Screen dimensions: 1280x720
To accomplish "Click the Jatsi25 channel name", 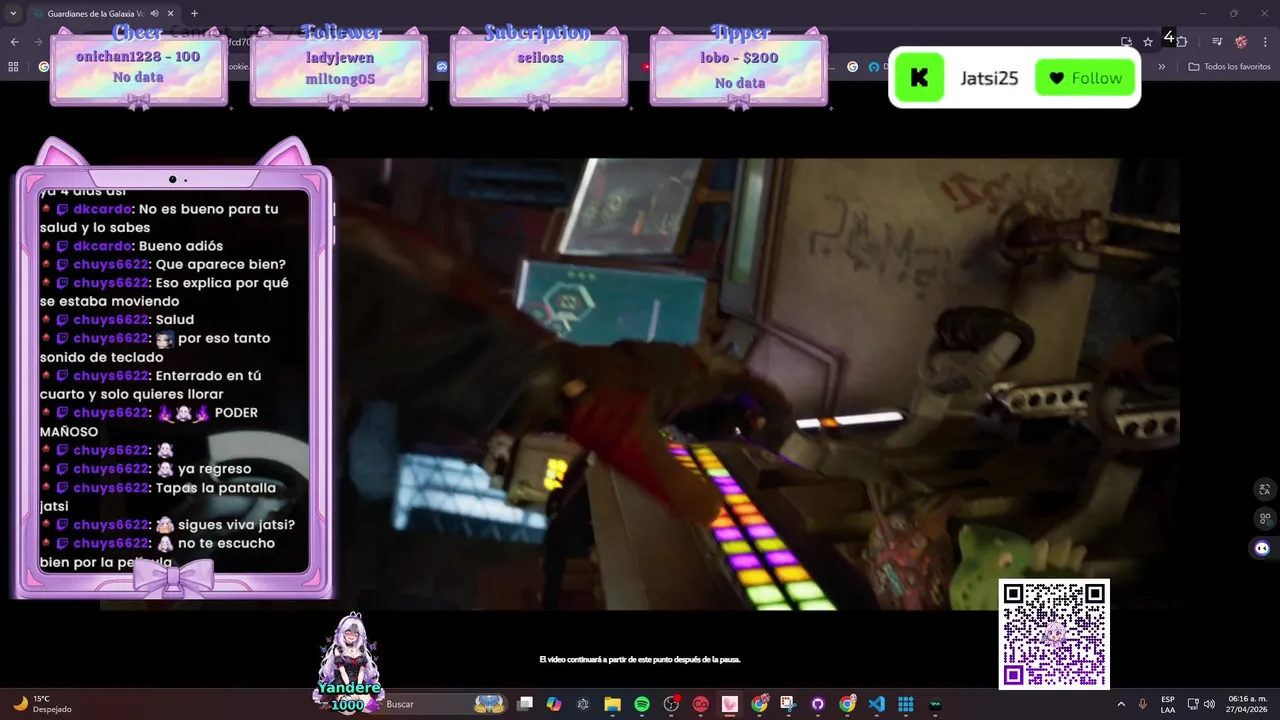I will (989, 78).
